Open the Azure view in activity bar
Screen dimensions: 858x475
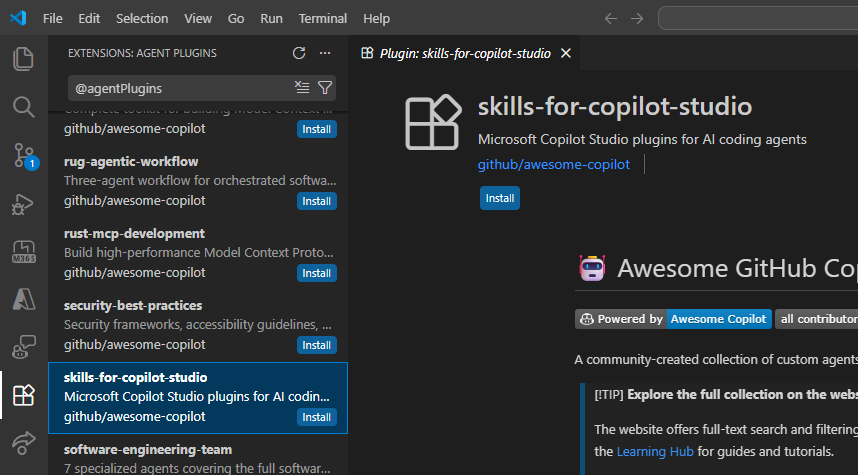tap(24, 300)
